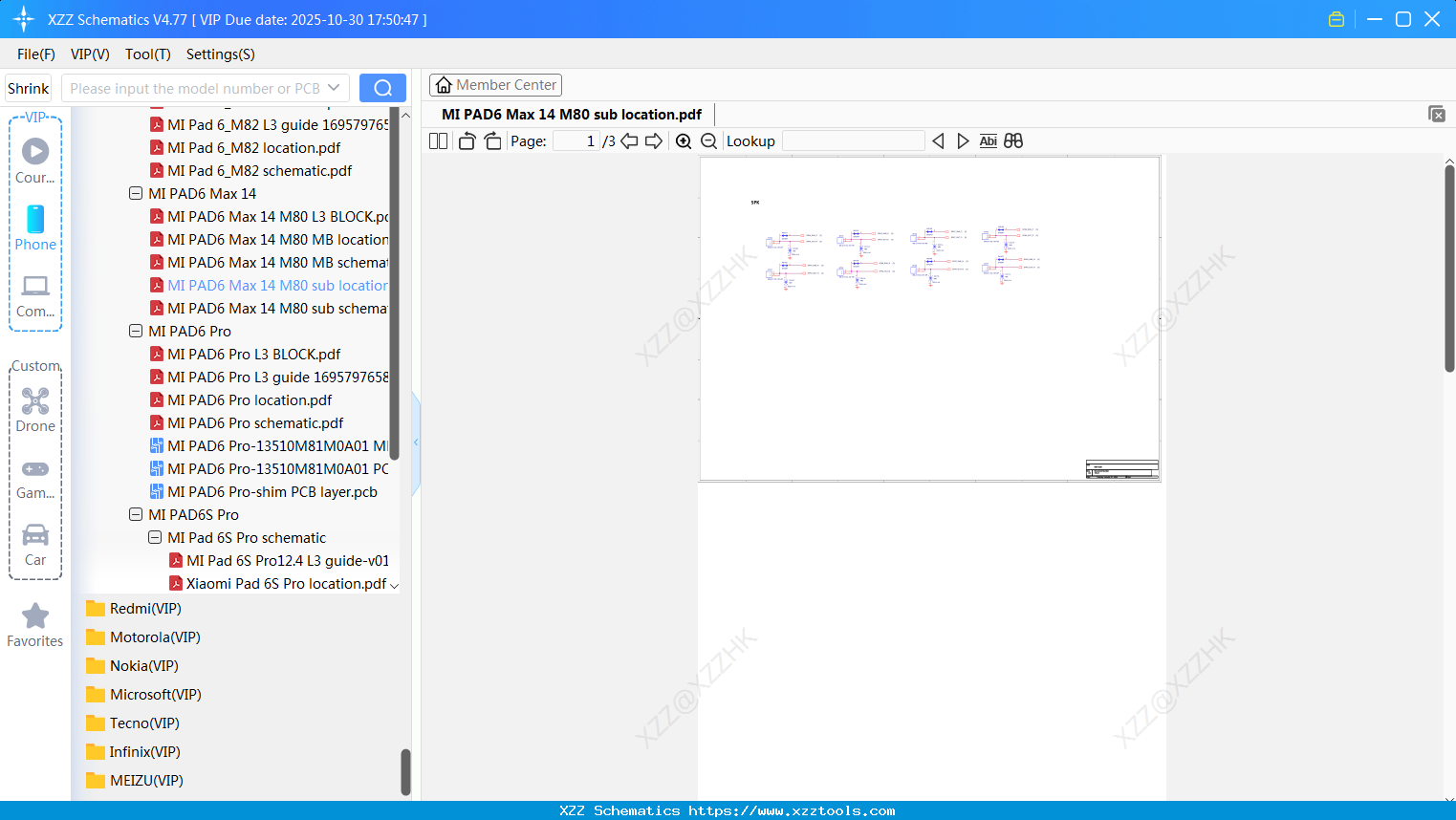Close the document tab panel icon
This screenshot has height=820, width=1456.
(1437, 114)
